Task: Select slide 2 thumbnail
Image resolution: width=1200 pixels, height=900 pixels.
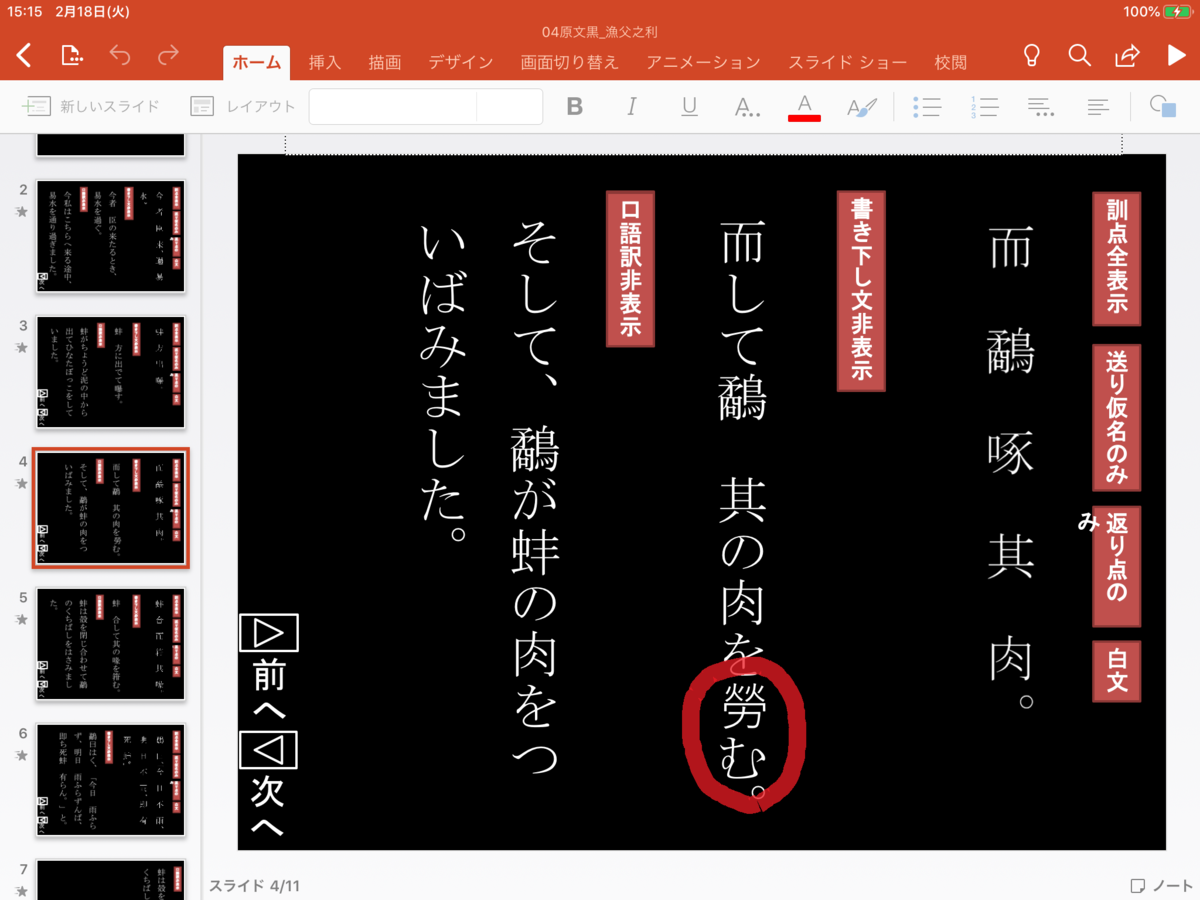Action: point(111,236)
